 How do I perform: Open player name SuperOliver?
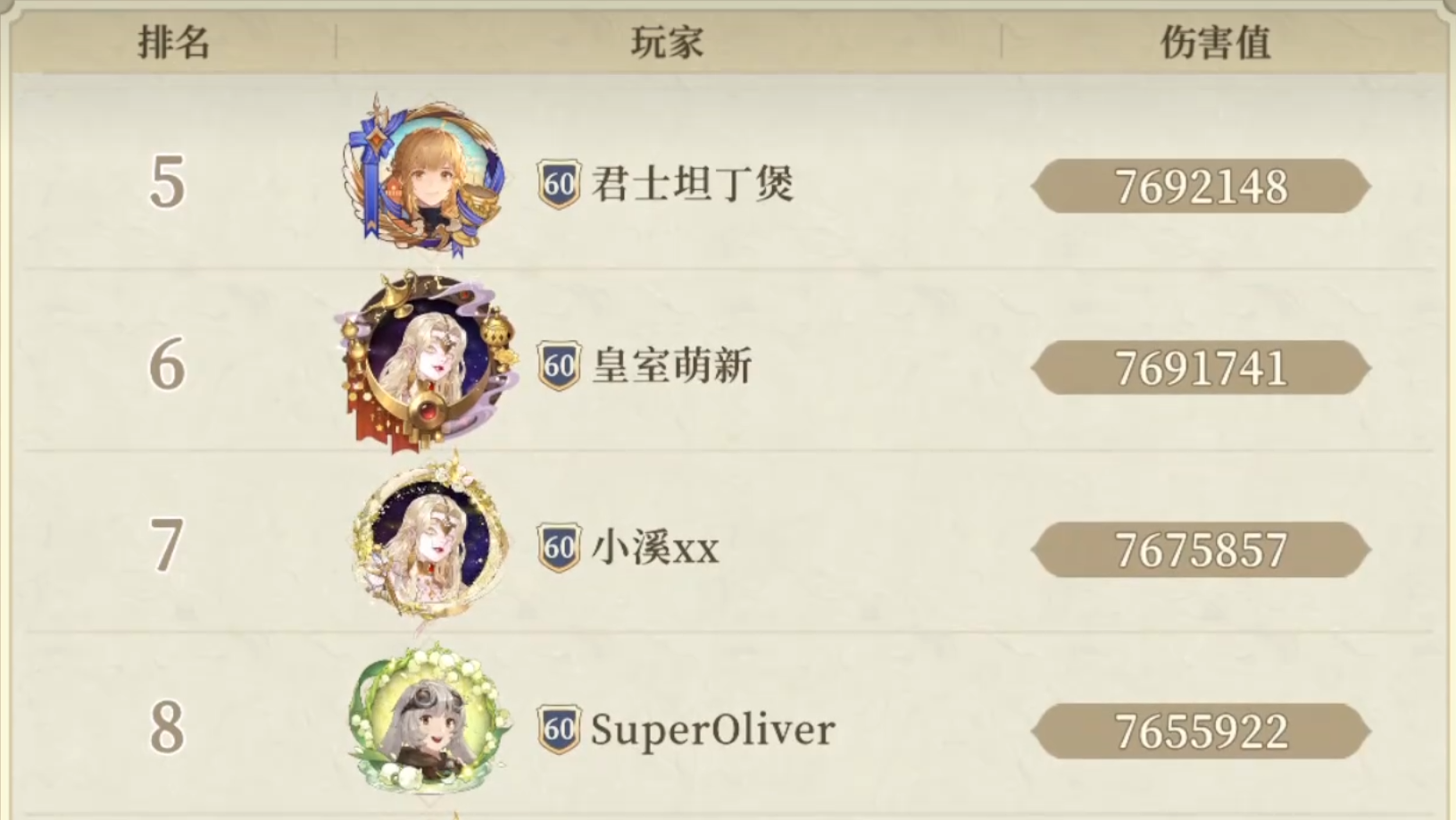click(x=712, y=730)
